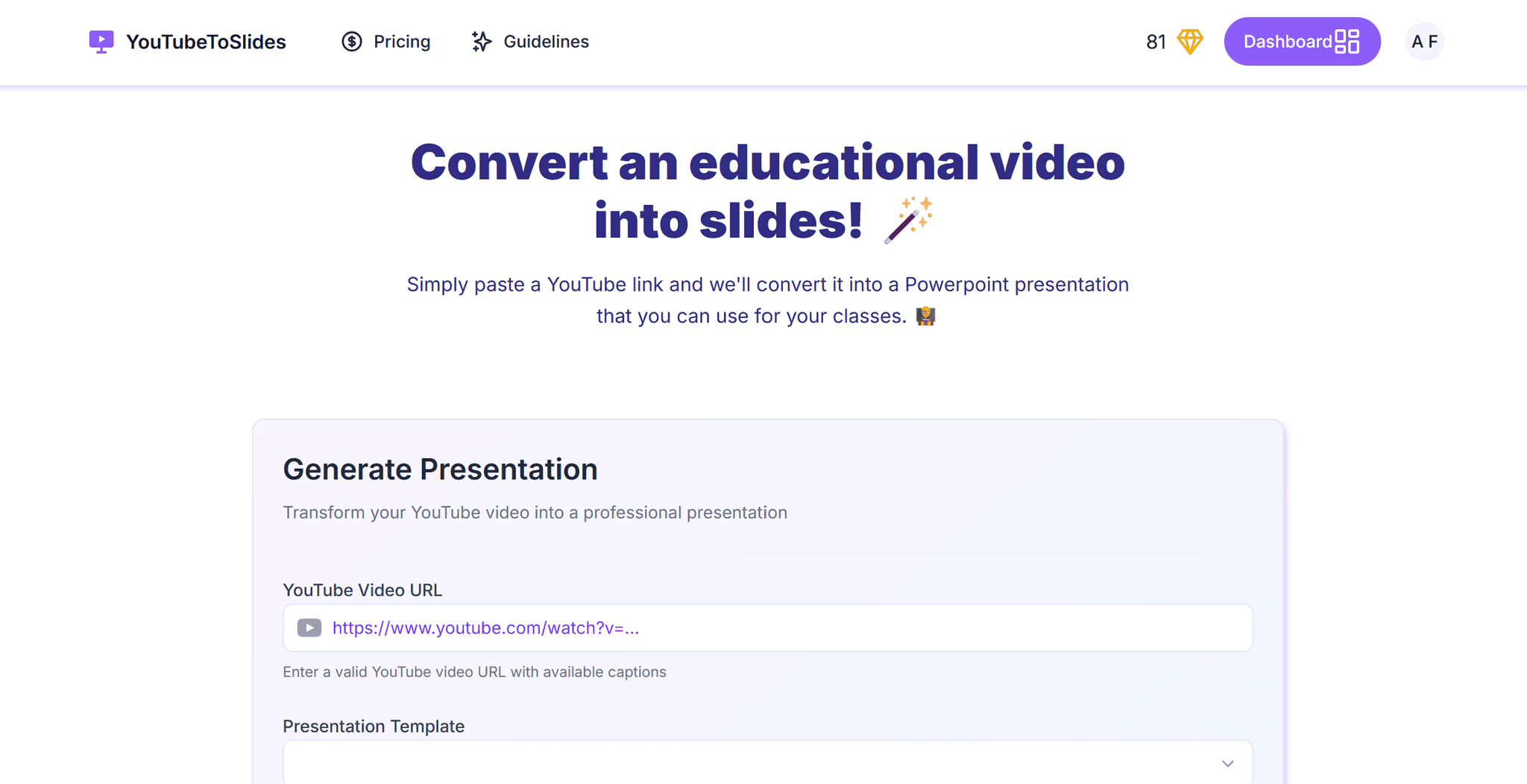Click the 'Transform your YouTube video' subtitle

(535, 513)
